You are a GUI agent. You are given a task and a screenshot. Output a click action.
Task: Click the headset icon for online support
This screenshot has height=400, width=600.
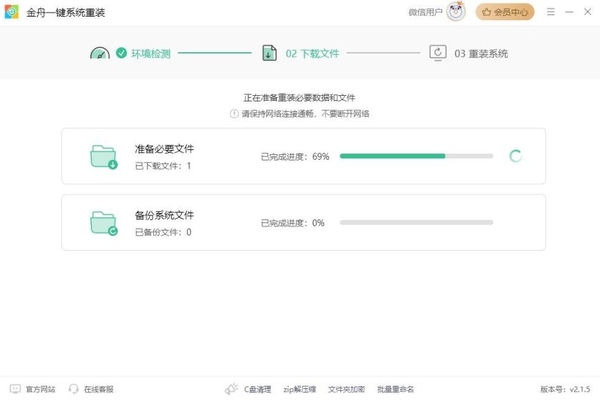pos(73,389)
